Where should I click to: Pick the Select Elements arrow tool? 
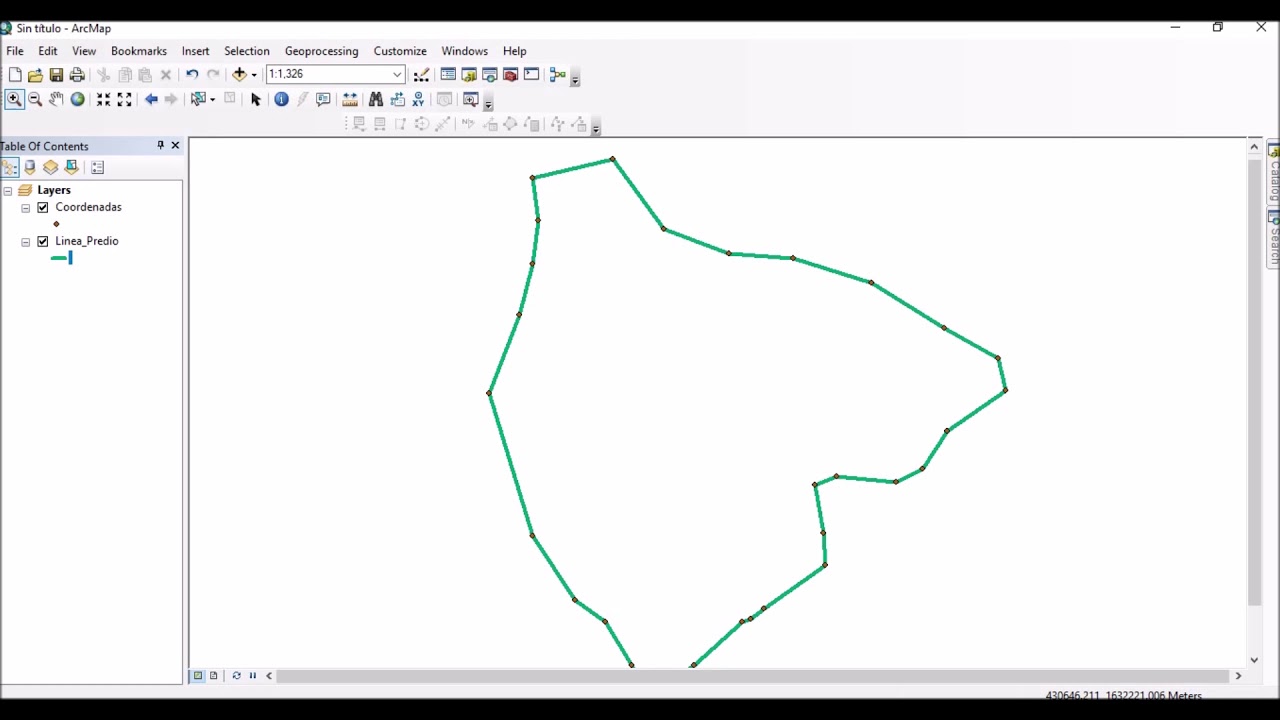(255, 99)
